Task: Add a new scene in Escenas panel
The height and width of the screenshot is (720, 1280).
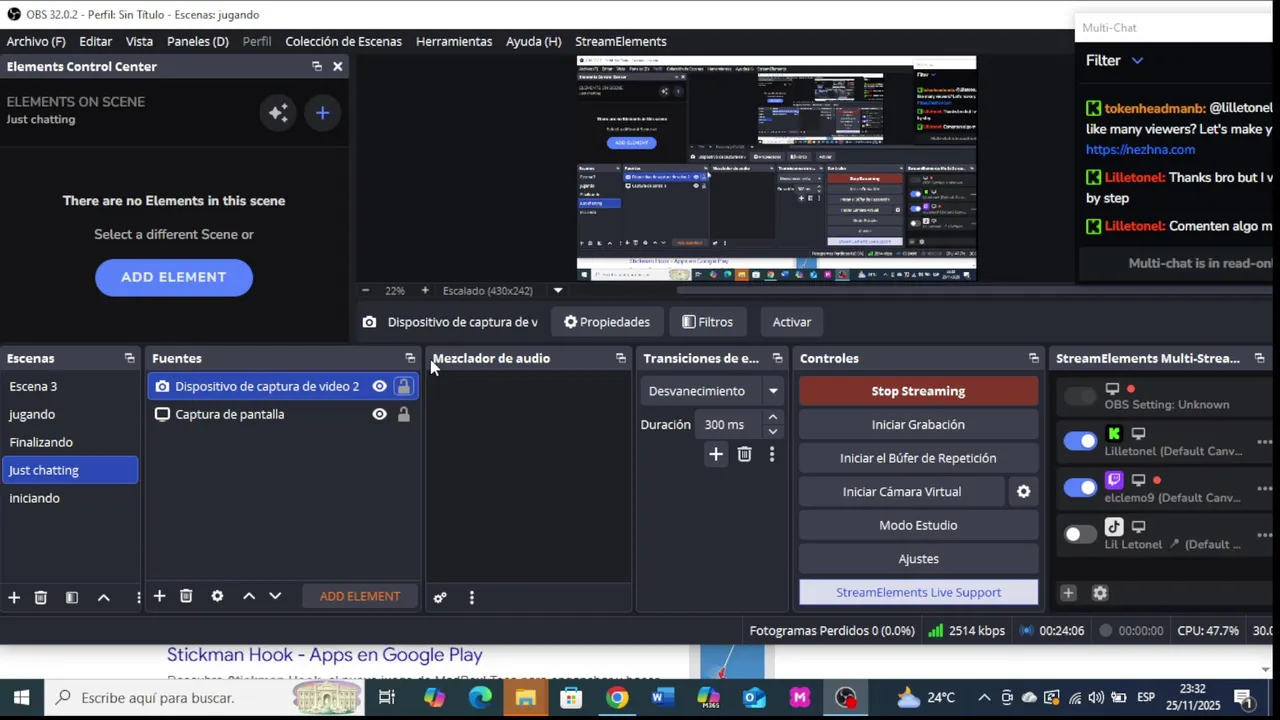Action: click(x=14, y=597)
